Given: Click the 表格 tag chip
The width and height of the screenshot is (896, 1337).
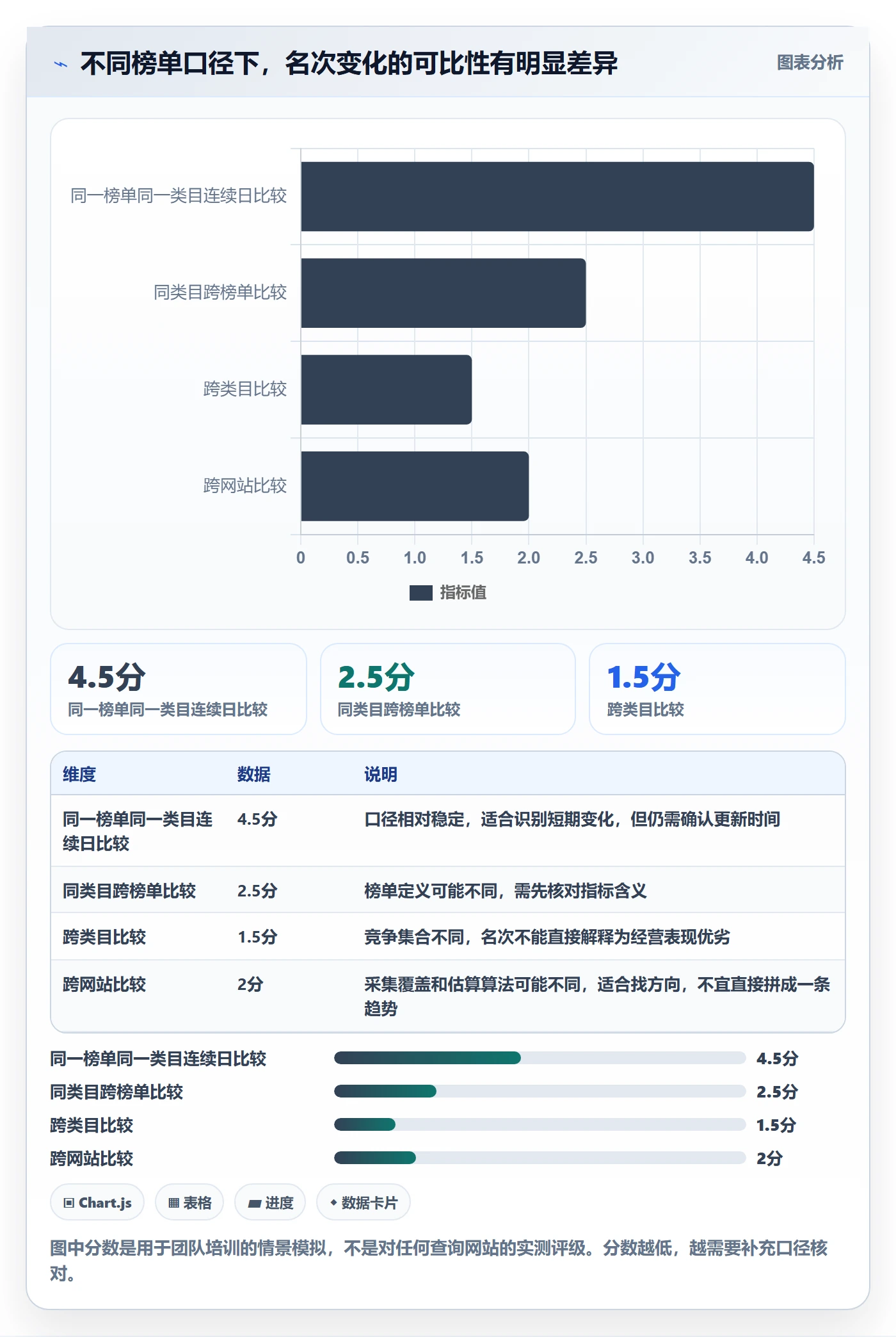Looking at the screenshot, I should point(189,1203).
